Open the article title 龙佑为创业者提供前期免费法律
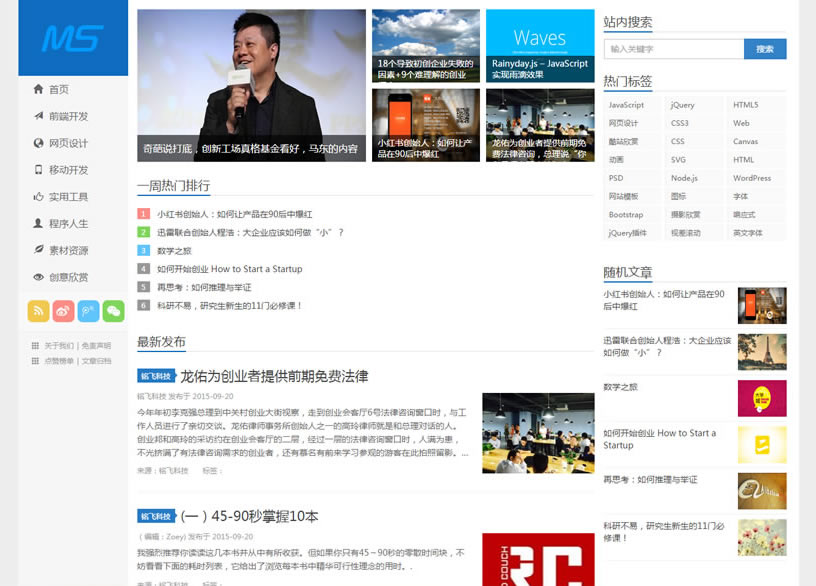The image size is (816, 586). point(274,376)
